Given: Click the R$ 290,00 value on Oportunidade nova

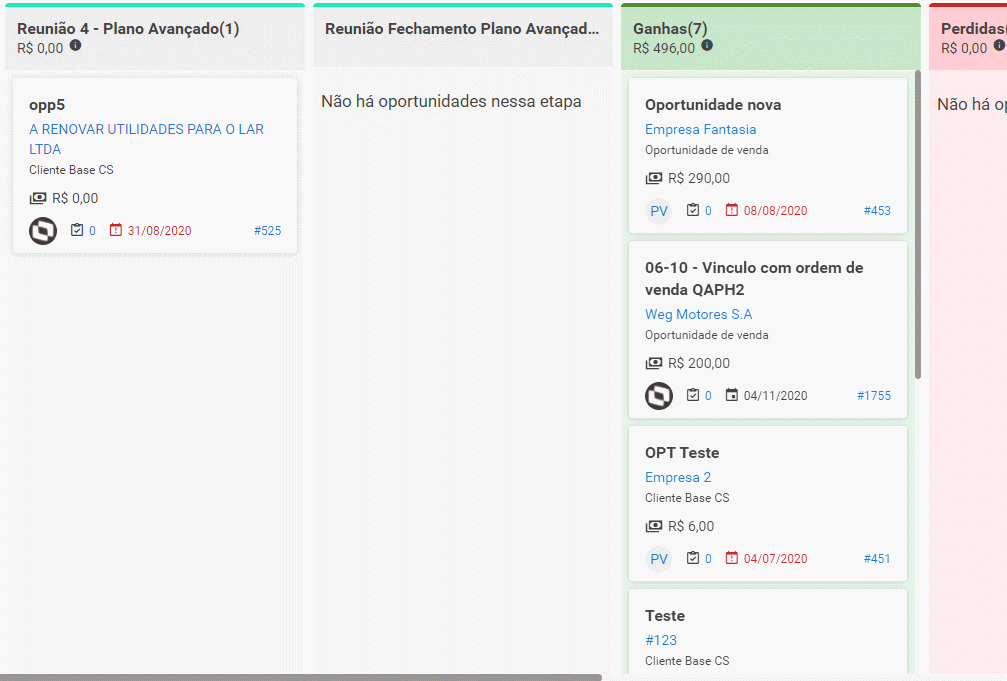Looking at the screenshot, I should click(x=699, y=178).
